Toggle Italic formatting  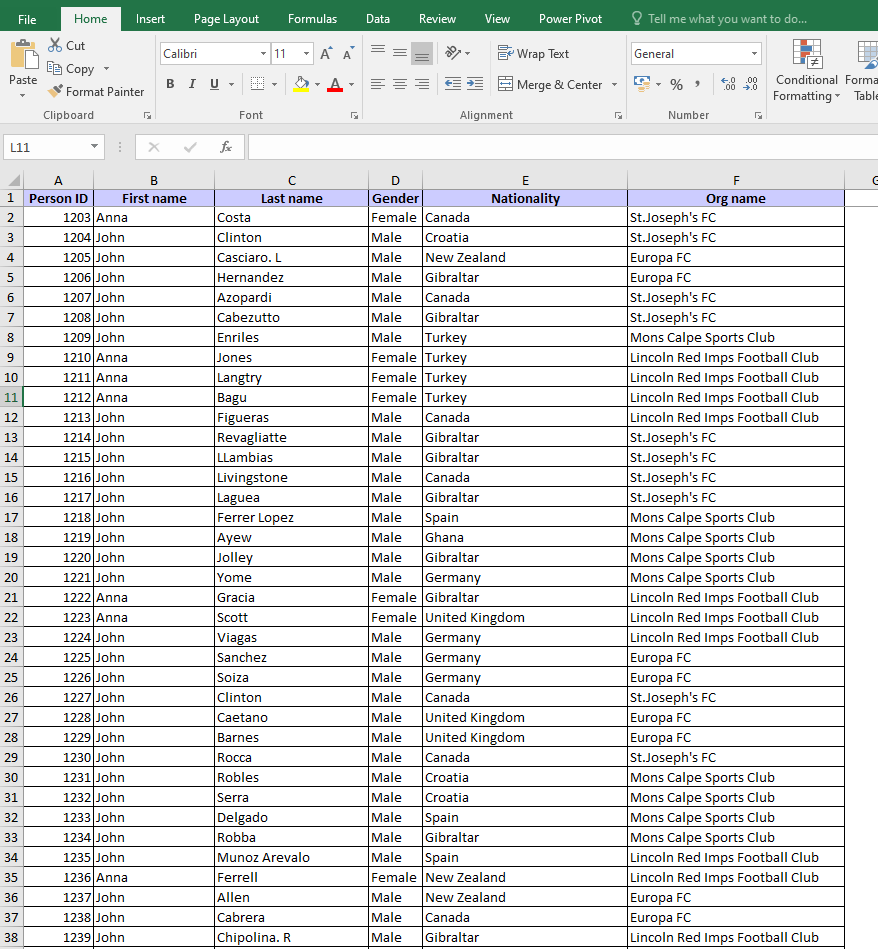click(x=193, y=85)
